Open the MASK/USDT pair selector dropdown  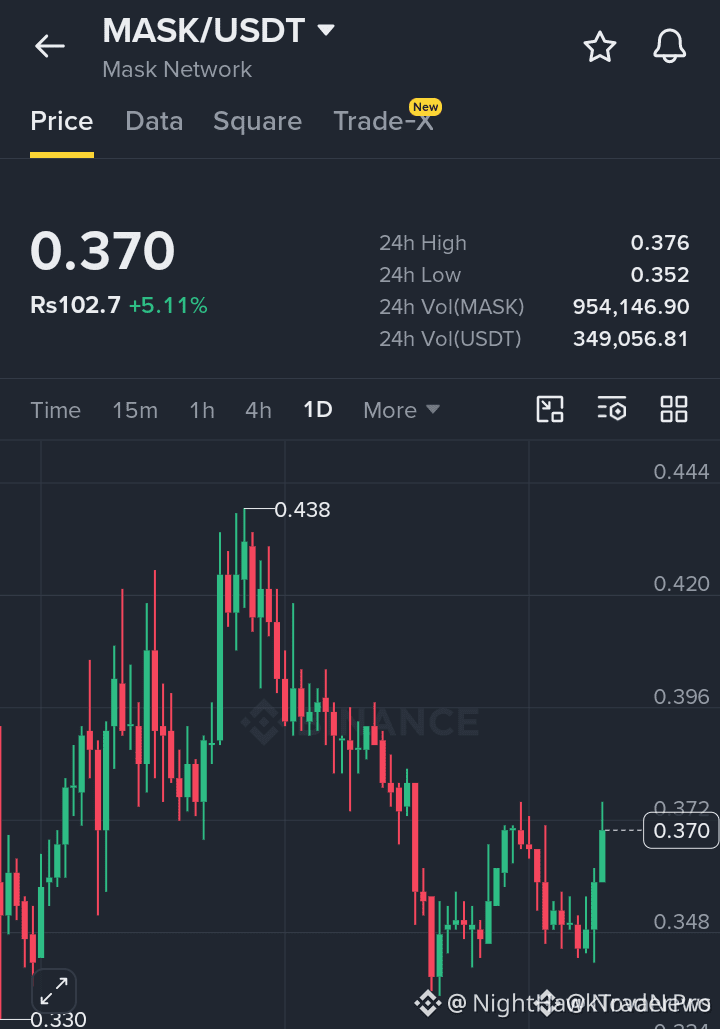(x=219, y=30)
